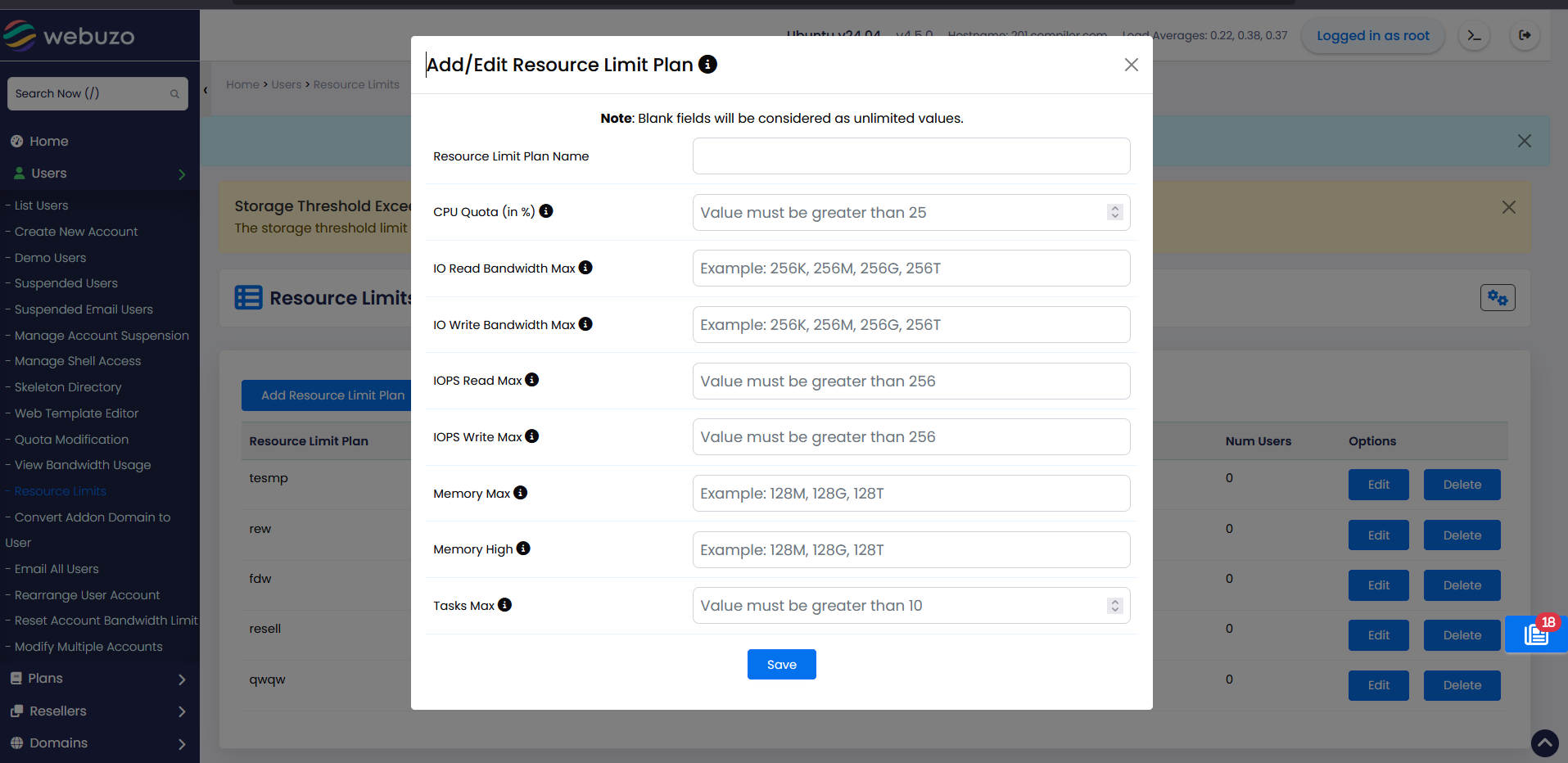1568x763 pixels.
Task: Click IOPS Read Max info icon
Action: pyautogui.click(x=532, y=380)
